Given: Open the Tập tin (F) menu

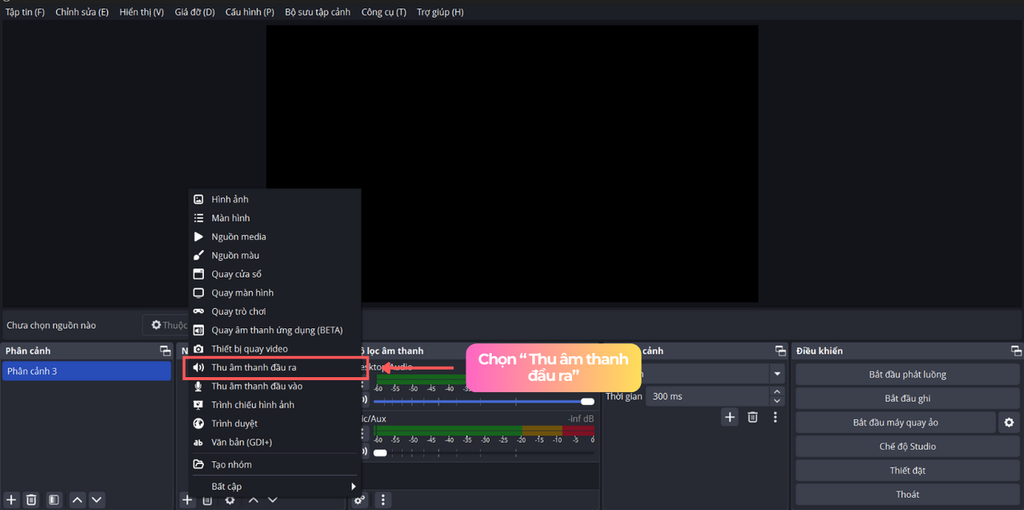Looking at the screenshot, I should [x=25, y=12].
